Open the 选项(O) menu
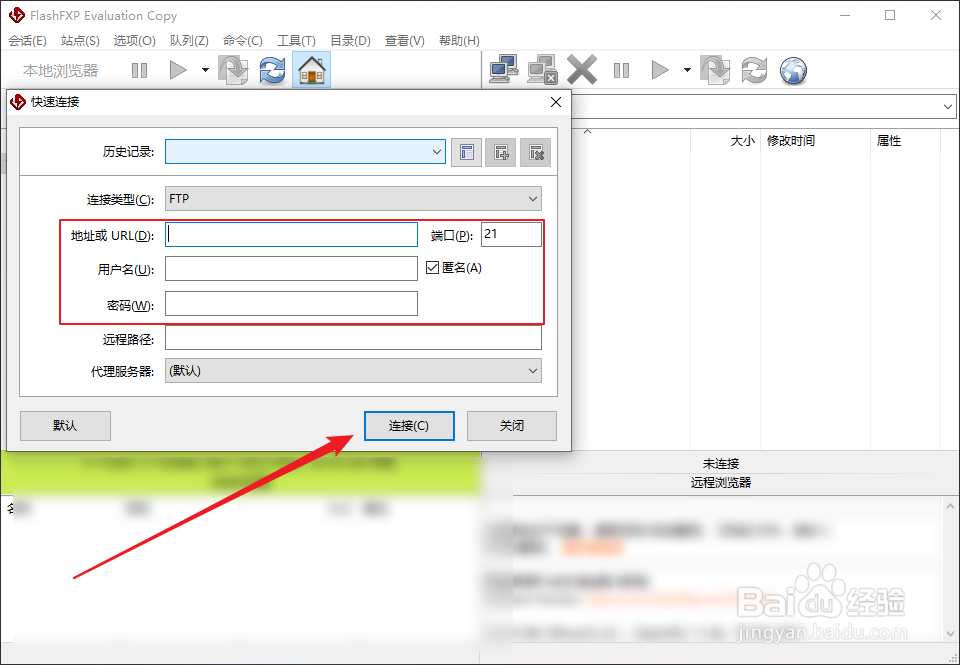 (x=135, y=40)
